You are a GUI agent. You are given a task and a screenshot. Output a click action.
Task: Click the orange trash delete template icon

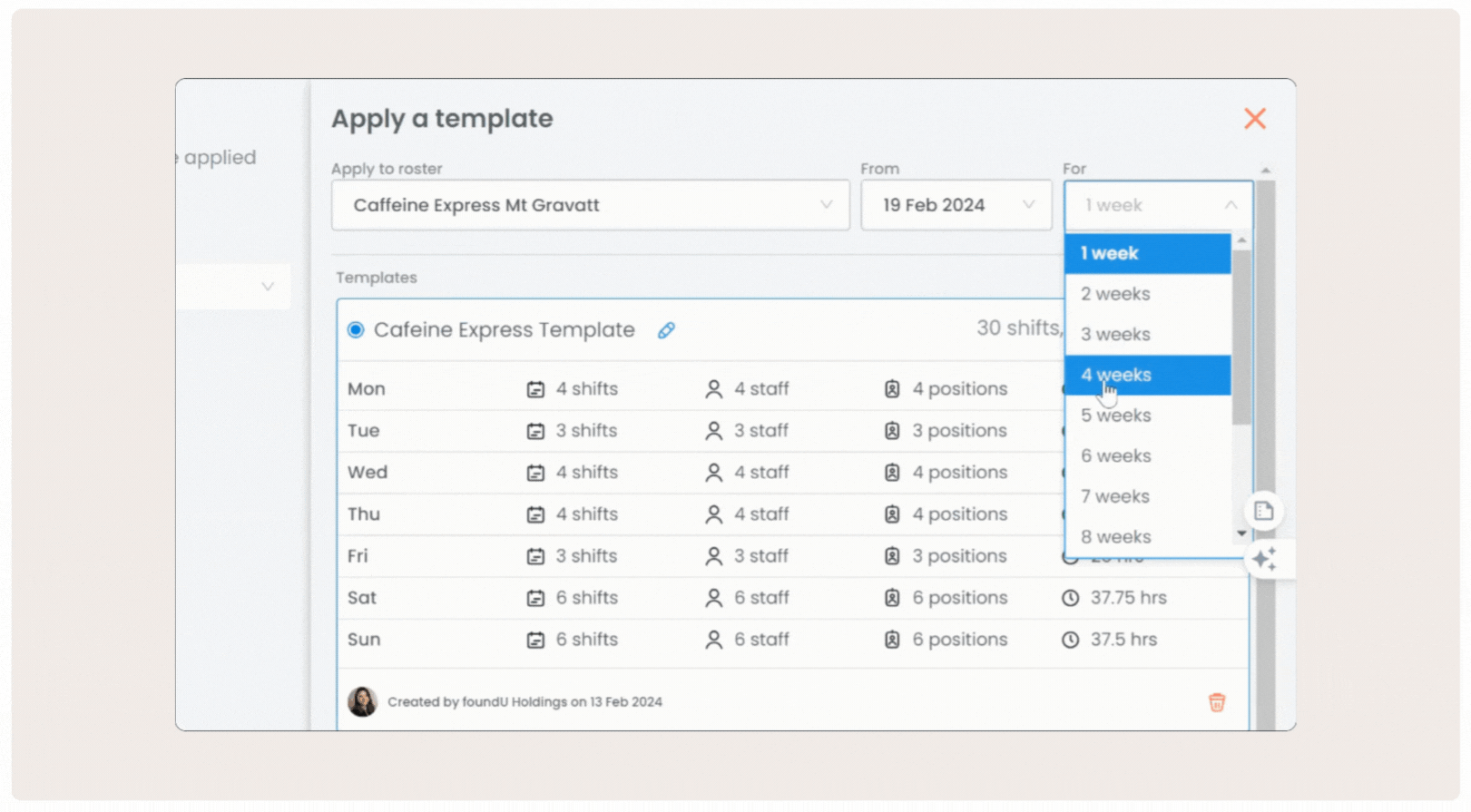click(x=1216, y=702)
